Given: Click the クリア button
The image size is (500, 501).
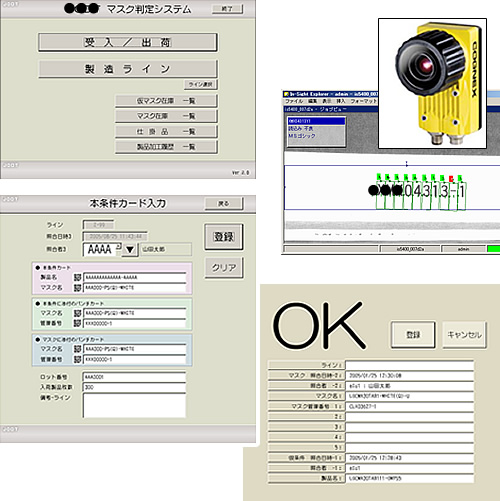Looking at the screenshot, I should pos(224,268).
